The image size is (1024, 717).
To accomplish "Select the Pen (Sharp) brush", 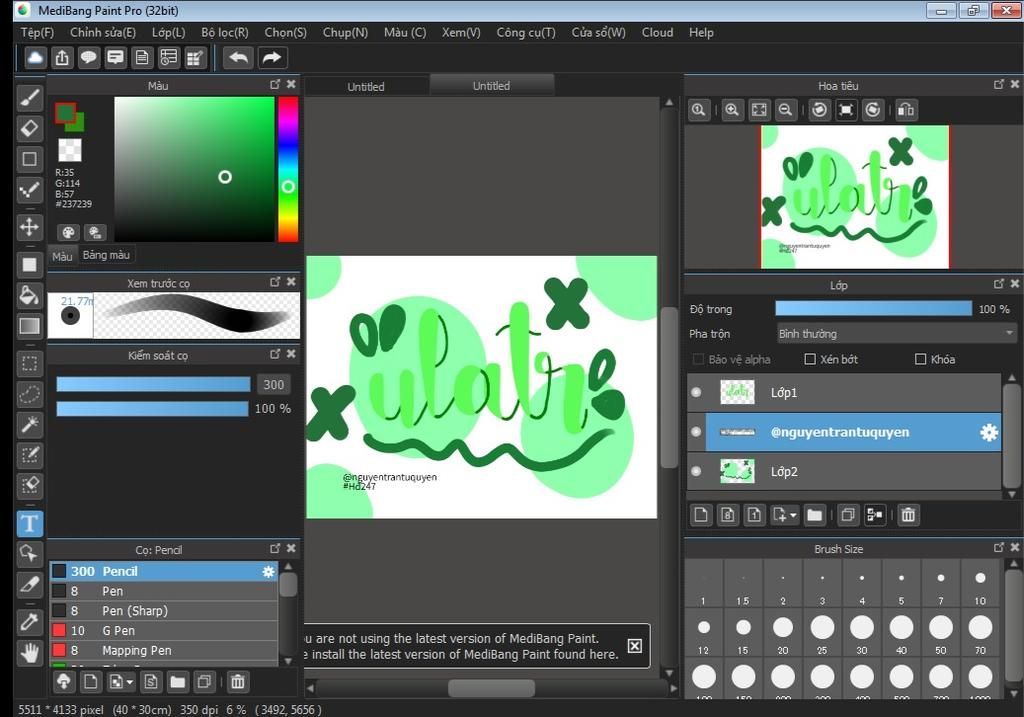I will click(x=164, y=611).
